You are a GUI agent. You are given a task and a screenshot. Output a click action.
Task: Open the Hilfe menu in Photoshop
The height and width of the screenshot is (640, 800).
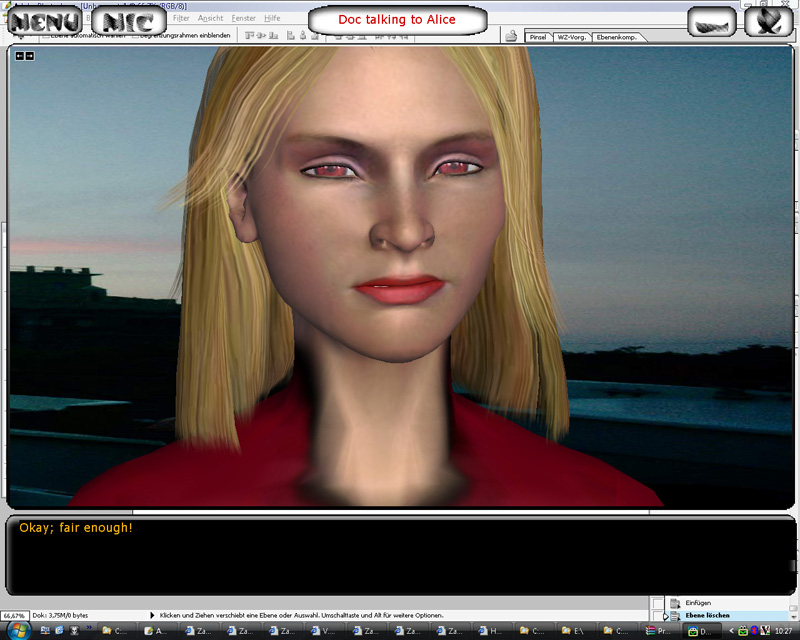272,18
